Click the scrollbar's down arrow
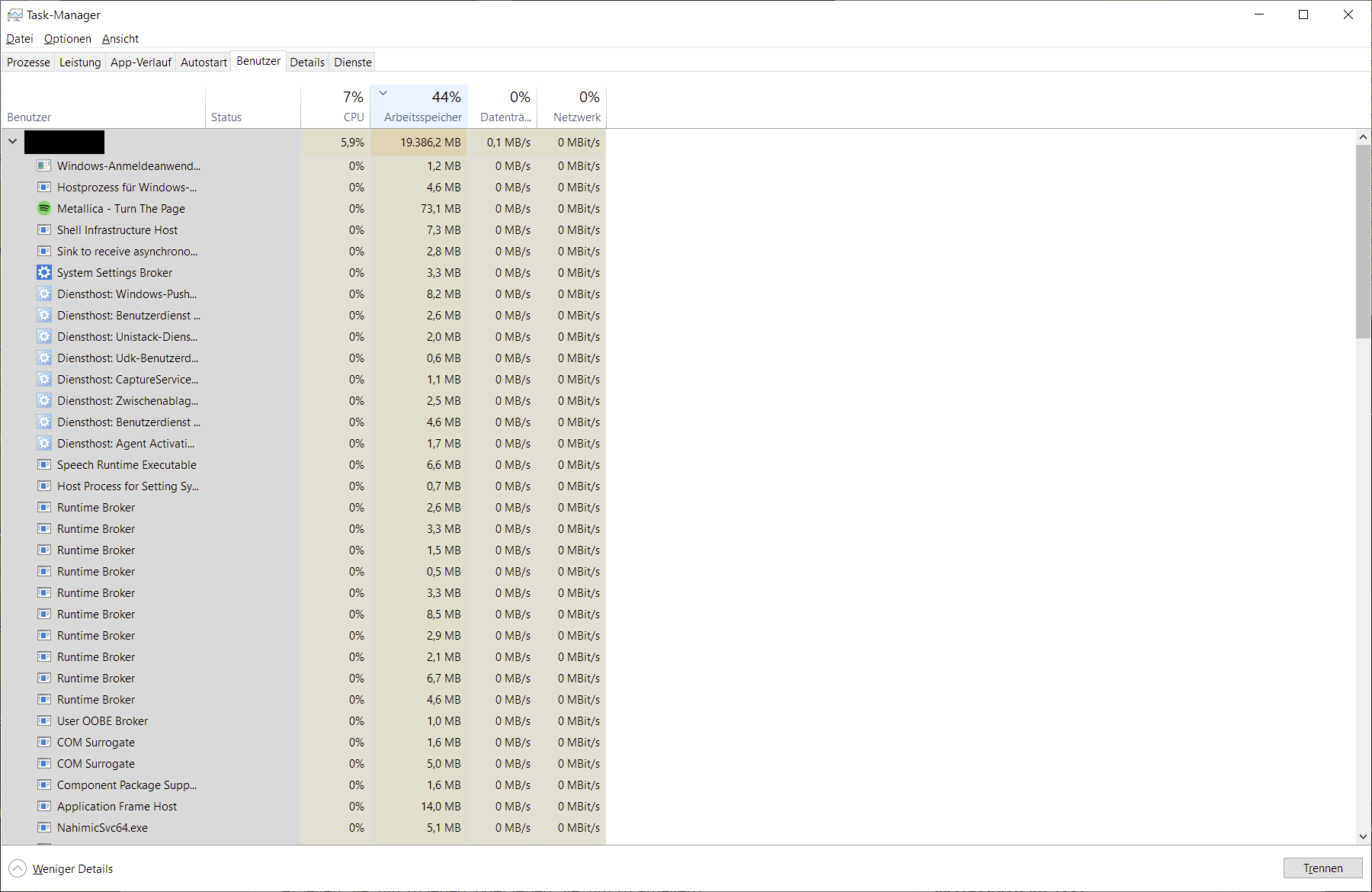This screenshot has width=1372, height=892. 1363,836
